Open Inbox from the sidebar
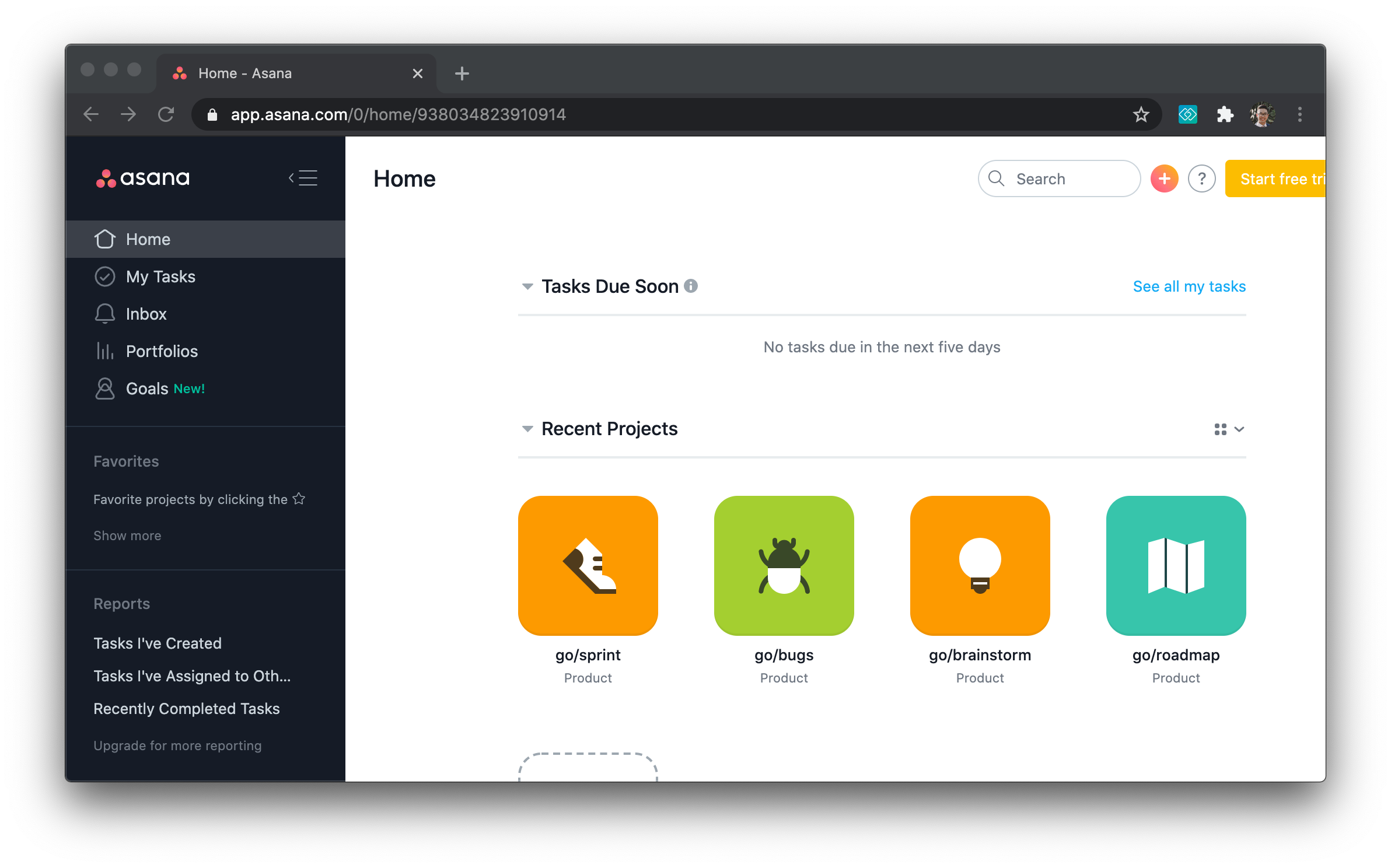Viewport: 1391px width, 868px height. 146,314
